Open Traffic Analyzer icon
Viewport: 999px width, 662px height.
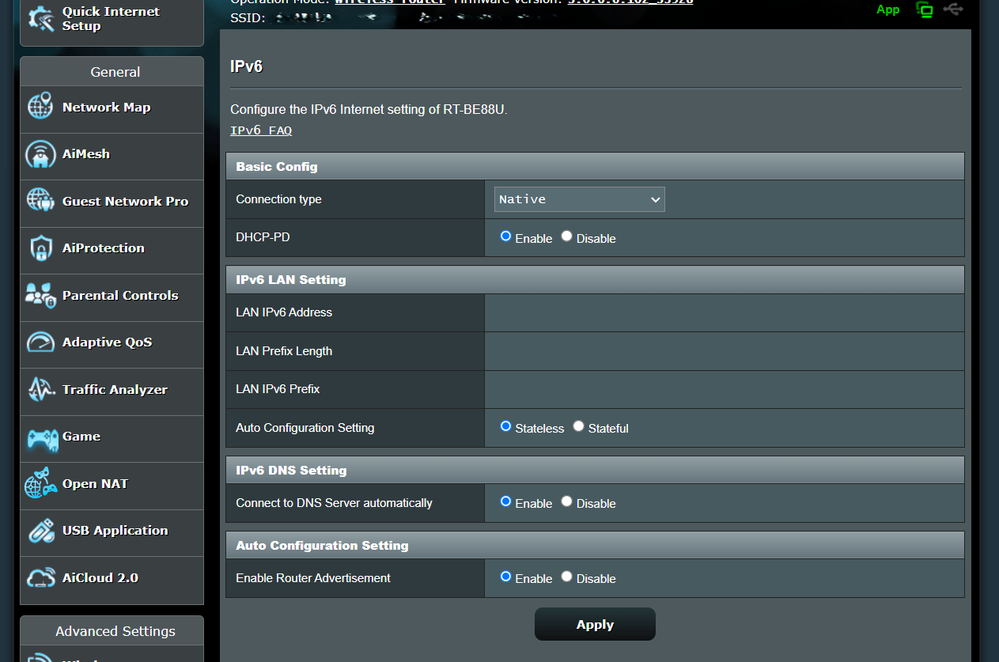click(40, 389)
